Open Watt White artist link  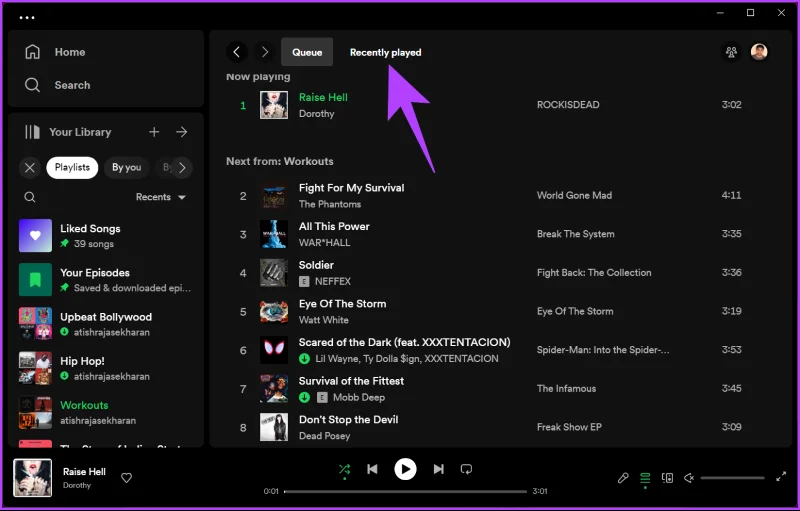(x=323, y=320)
